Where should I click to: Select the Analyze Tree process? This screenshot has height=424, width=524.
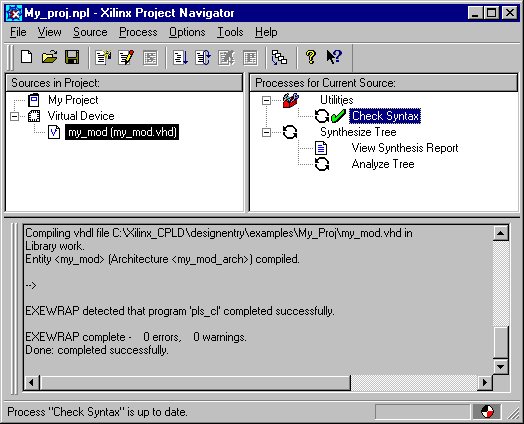coord(383,164)
